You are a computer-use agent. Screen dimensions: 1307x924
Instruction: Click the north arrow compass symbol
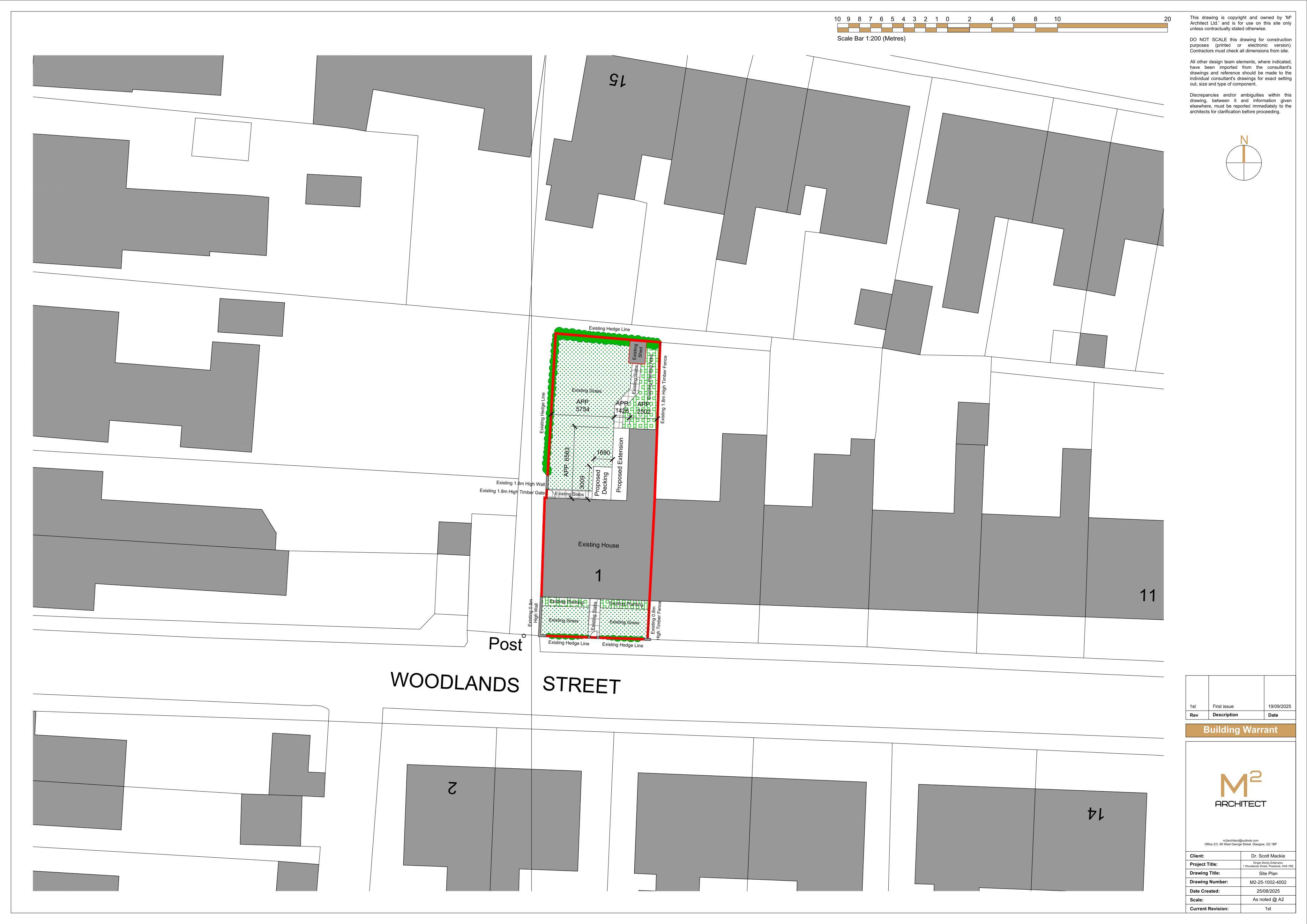[x=1244, y=158]
